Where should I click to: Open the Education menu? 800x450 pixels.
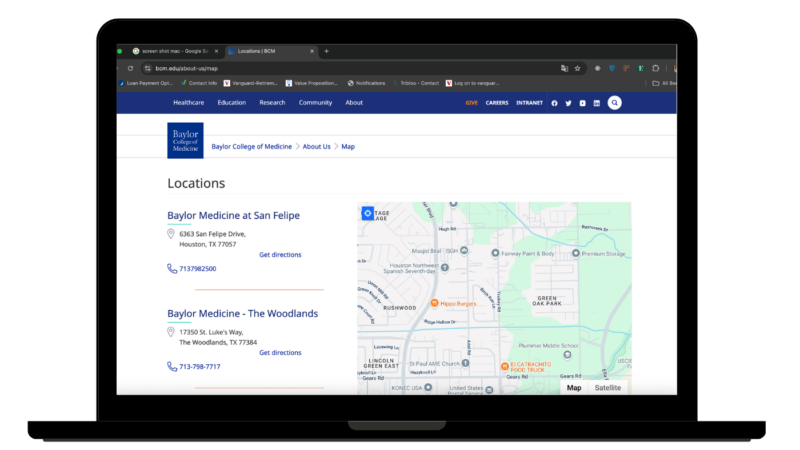(x=232, y=103)
